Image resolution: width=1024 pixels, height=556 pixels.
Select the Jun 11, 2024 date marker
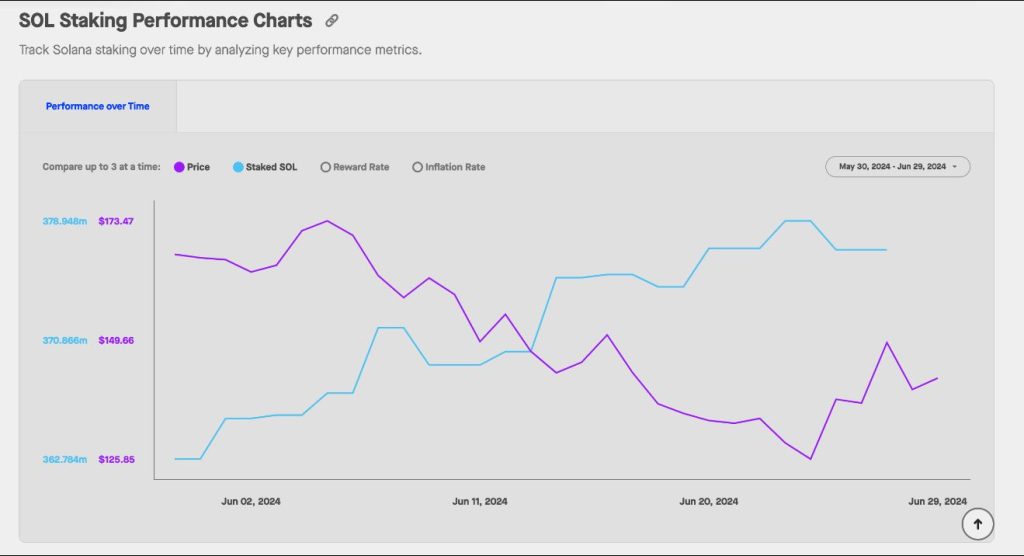click(x=480, y=501)
